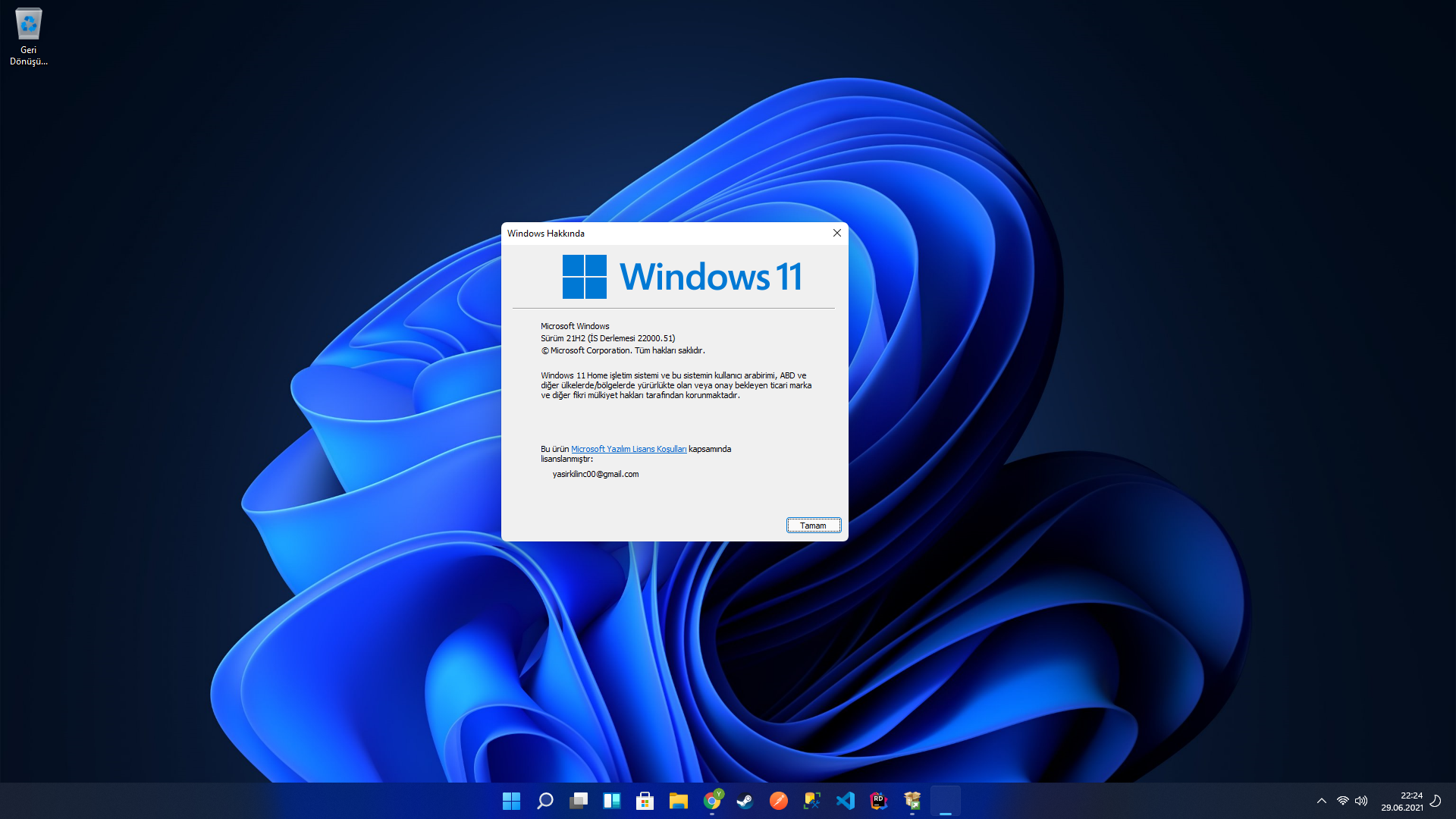The image size is (1456, 819).
Task: Open File Explorer from taskbar
Action: click(x=679, y=801)
